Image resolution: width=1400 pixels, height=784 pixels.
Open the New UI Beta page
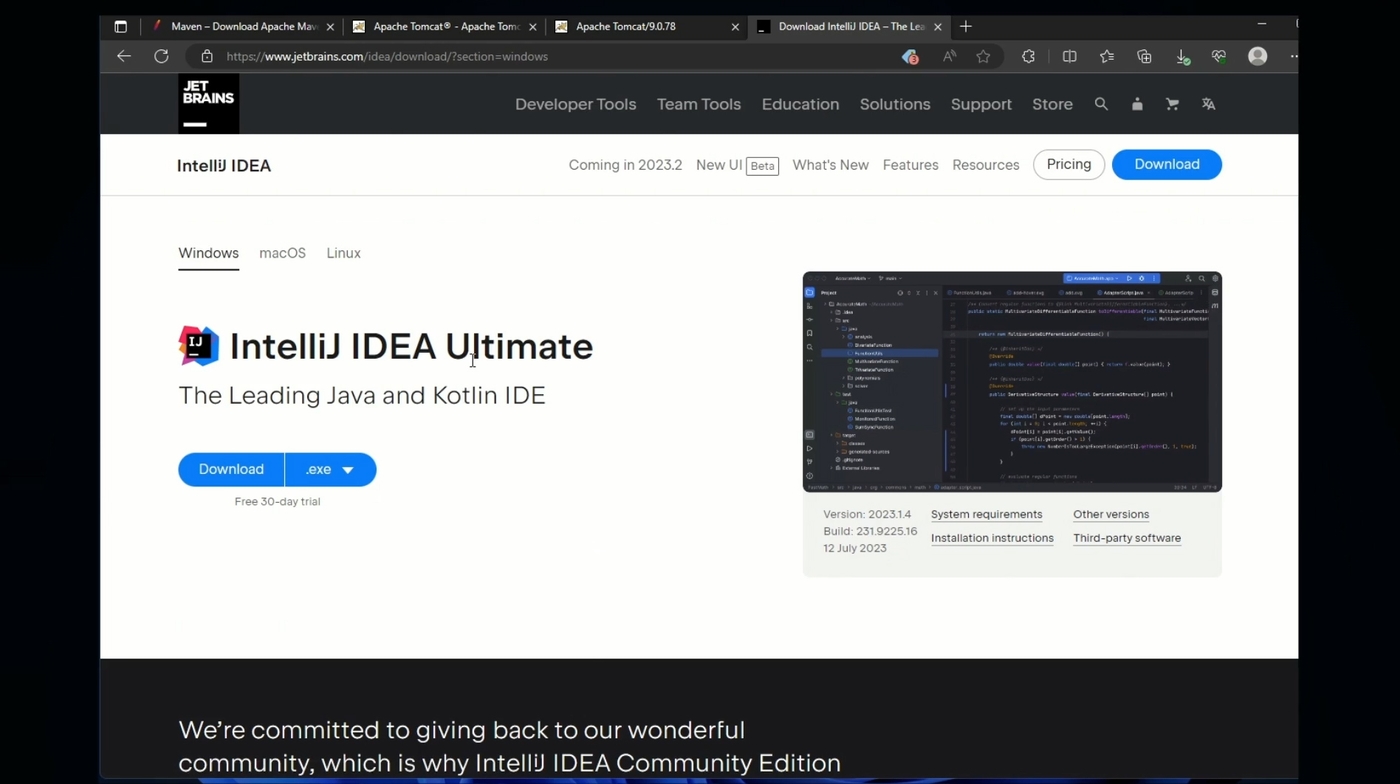(737, 165)
